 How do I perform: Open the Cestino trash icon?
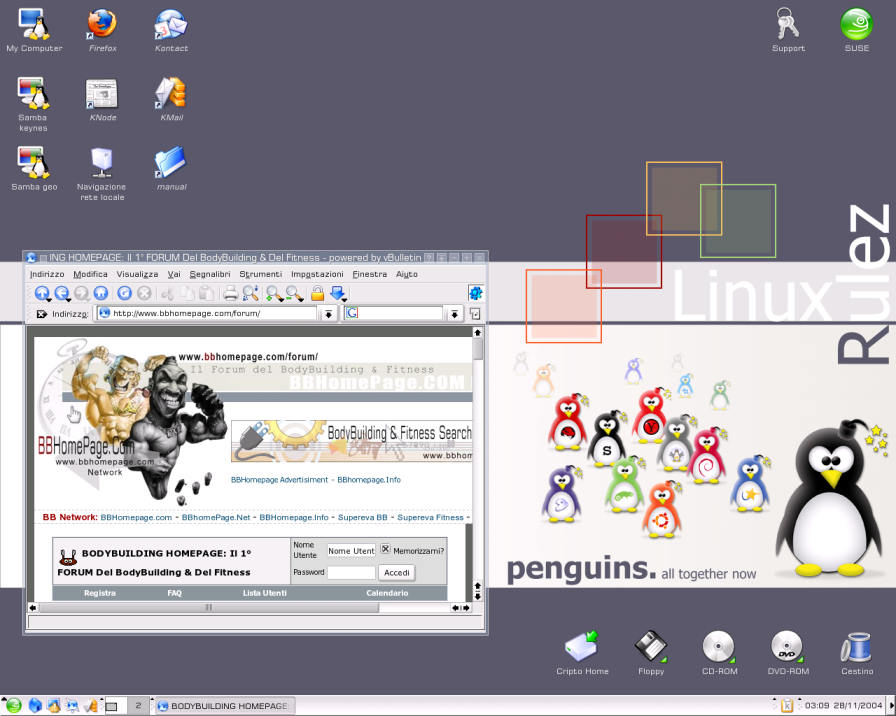857,648
